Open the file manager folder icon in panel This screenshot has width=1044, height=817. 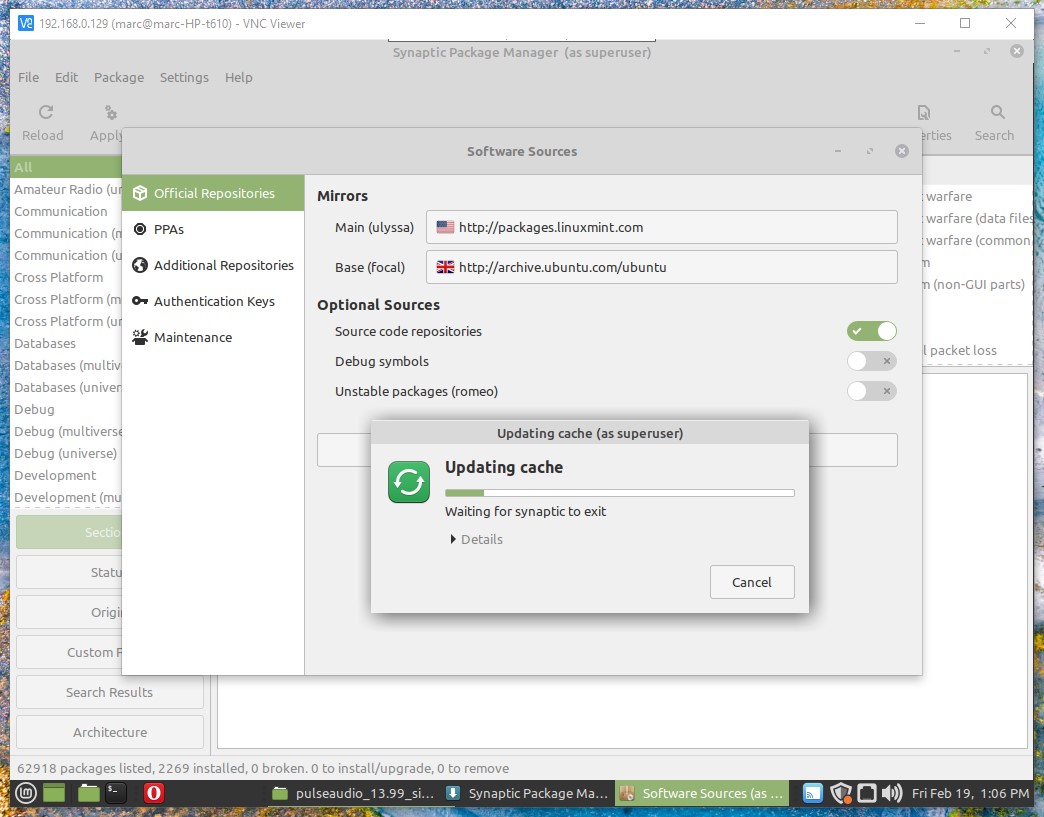[89, 792]
